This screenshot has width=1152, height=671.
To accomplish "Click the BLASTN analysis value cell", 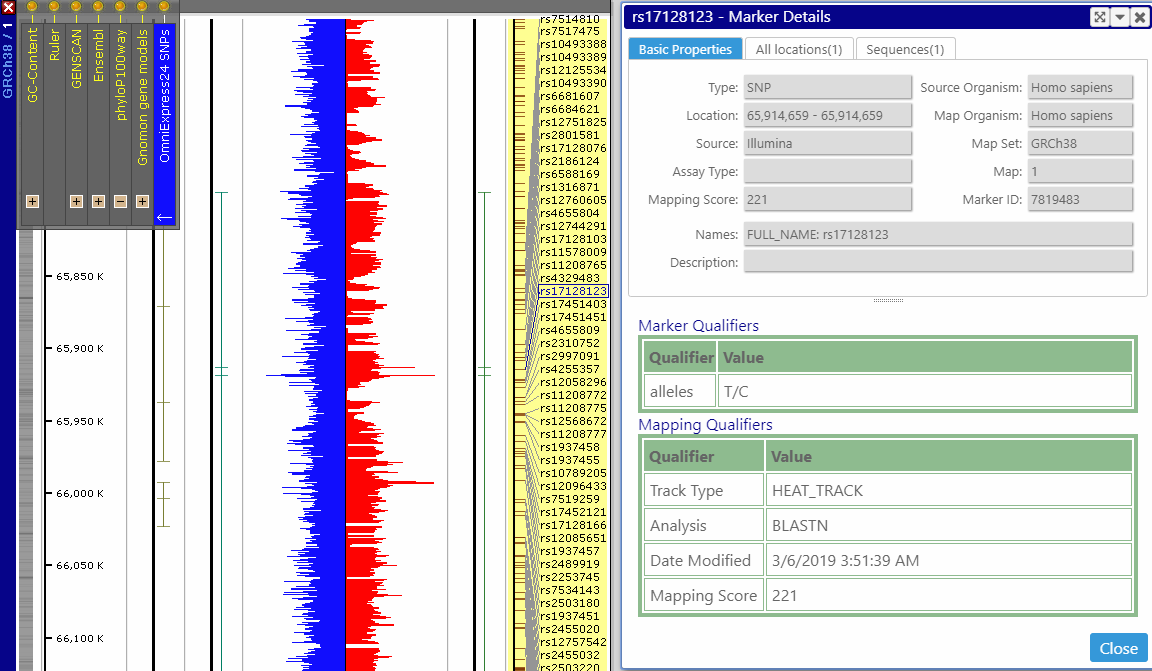I will tap(948, 525).
